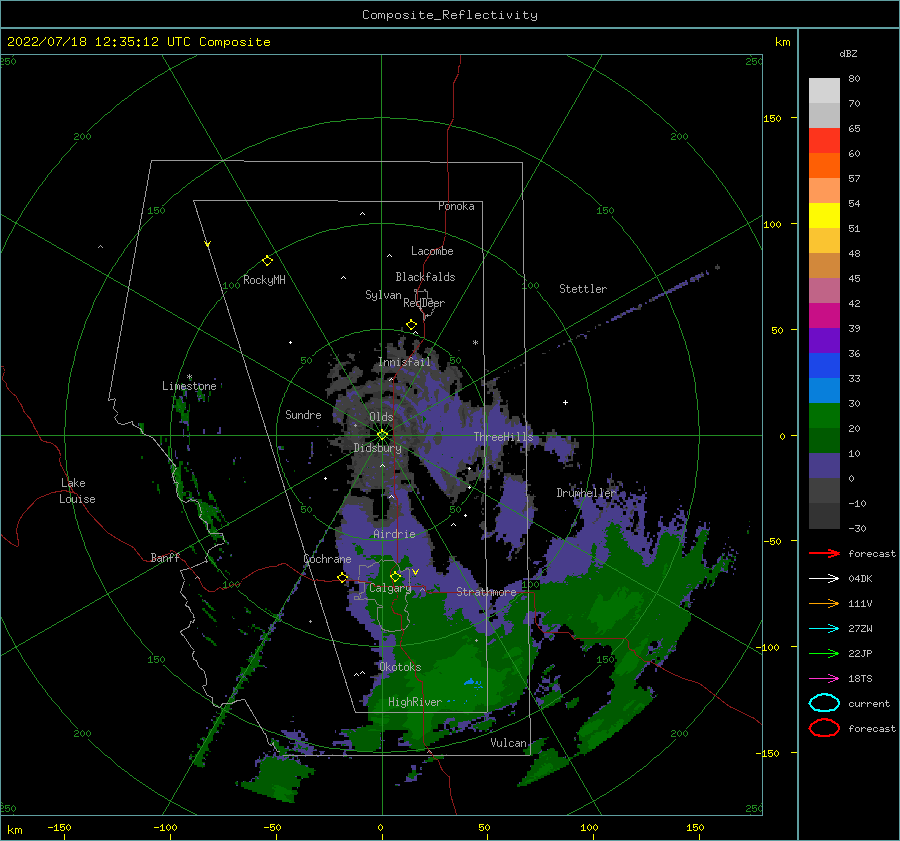Viewport: 900px width, 841px height.
Task: Select the 33 dBZ blue color swatch
Action: pos(824,390)
